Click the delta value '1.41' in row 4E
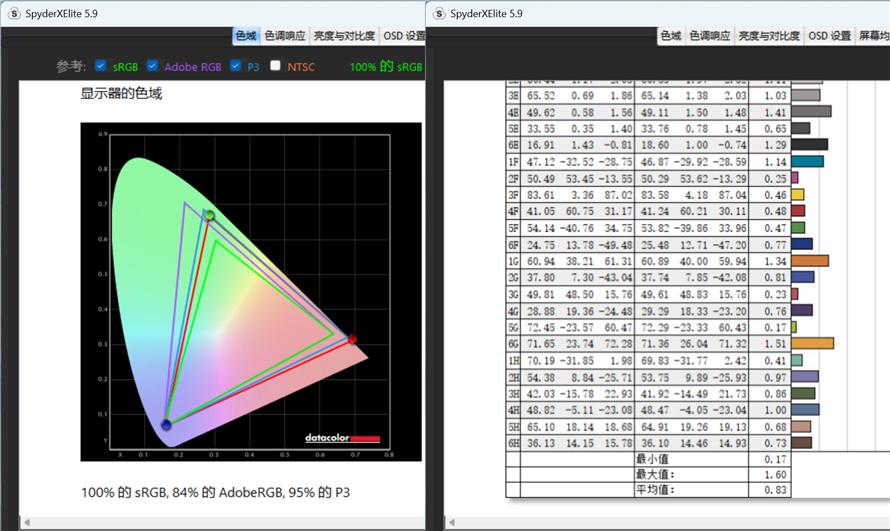 tap(775, 112)
